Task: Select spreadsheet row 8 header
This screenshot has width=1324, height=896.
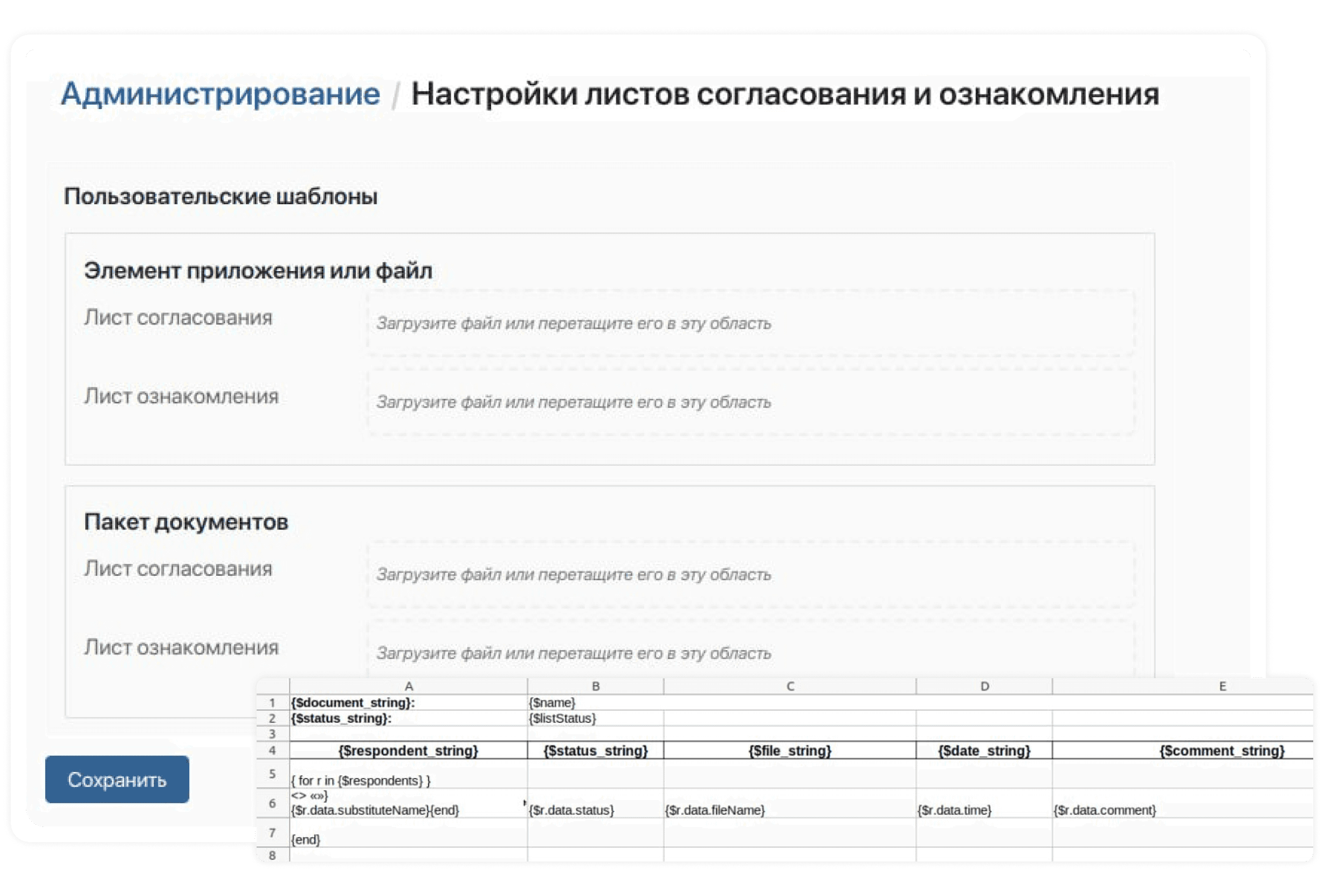Action: [x=272, y=855]
